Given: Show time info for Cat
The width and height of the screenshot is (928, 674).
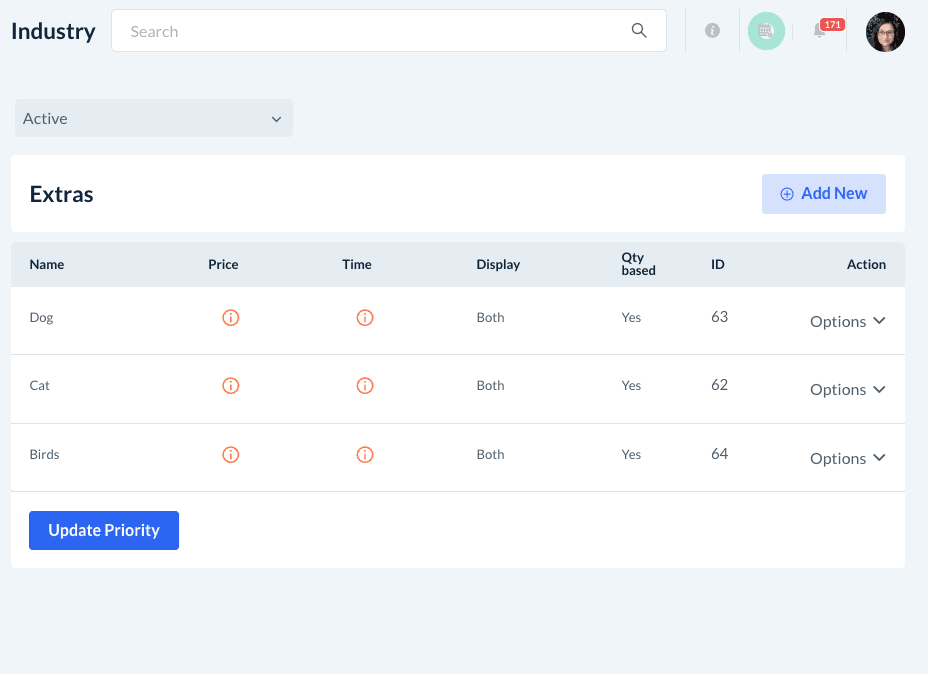Looking at the screenshot, I should (365, 386).
